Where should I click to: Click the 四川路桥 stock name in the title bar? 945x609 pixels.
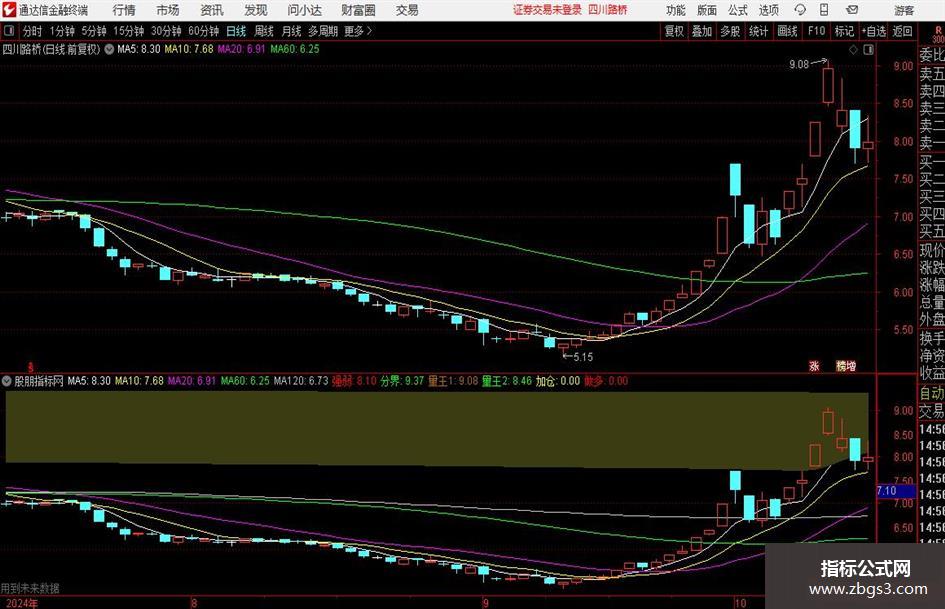point(608,10)
